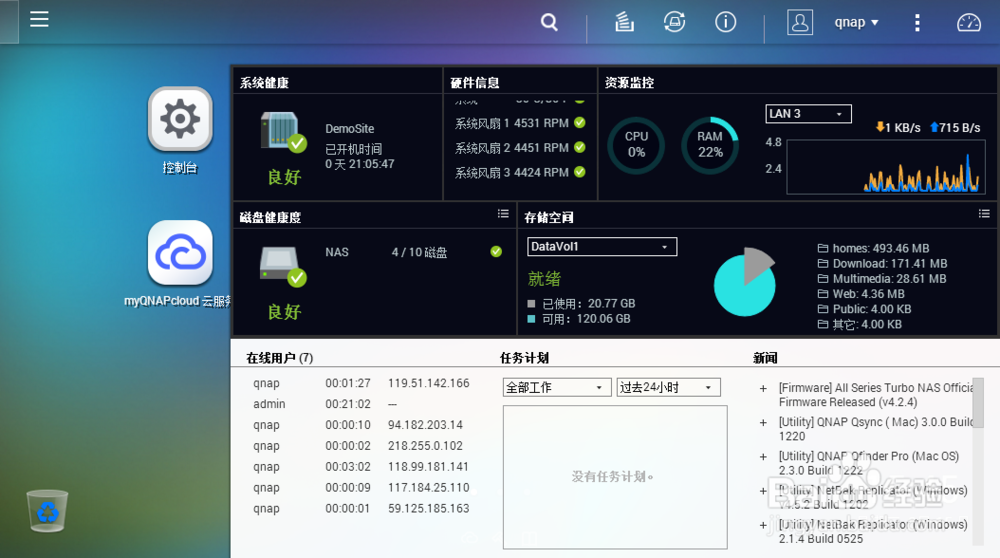Open the task type filter dropdown
Screen dimensions: 1000x558
pyautogui.click(x=557, y=387)
